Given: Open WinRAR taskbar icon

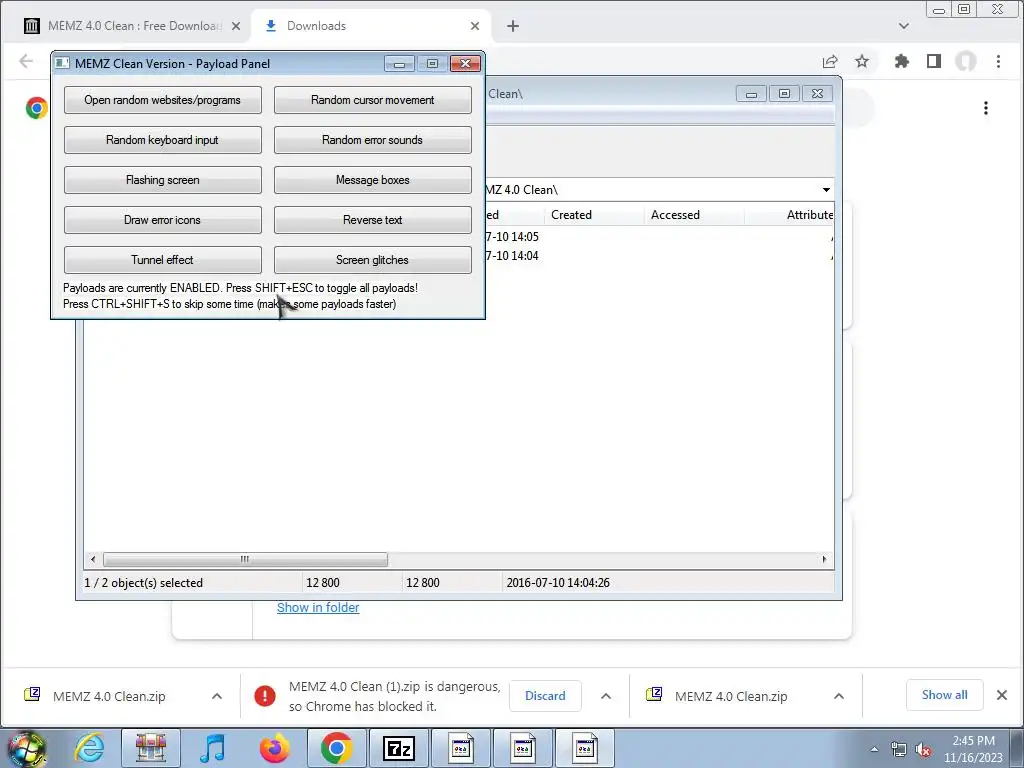Looking at the screenshot, I should pyautogui.click(x=151, y=748).
